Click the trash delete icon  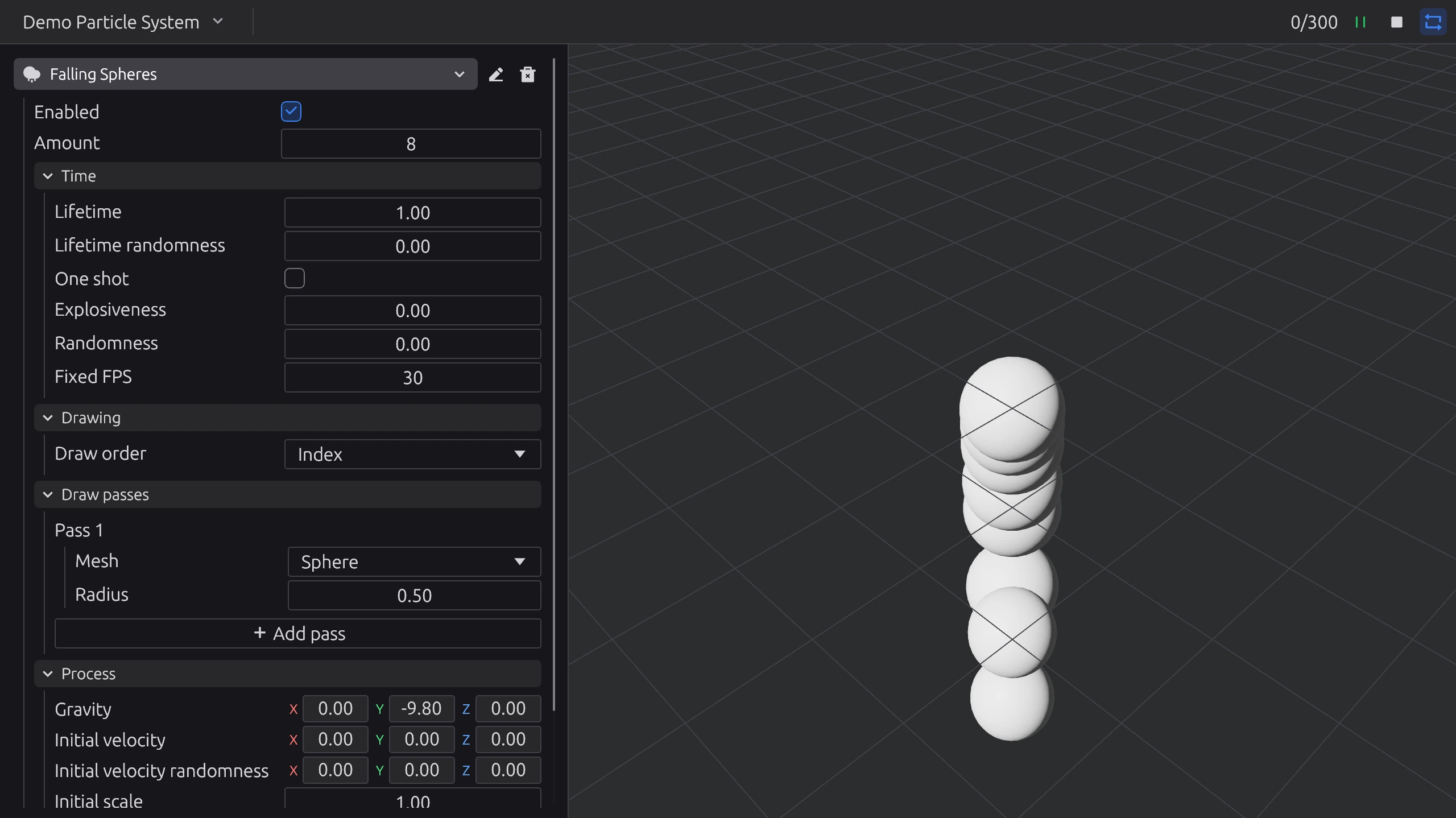[x=528, y=75]
